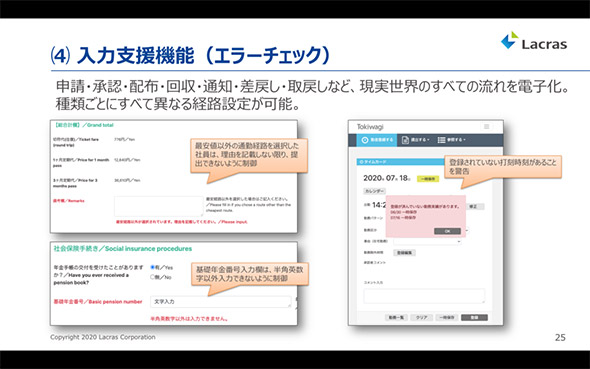This screenshot has width=590, height=369.
Task: Click the document icon in Tokiwagi toolbar
Action: [x=405, y=140]
